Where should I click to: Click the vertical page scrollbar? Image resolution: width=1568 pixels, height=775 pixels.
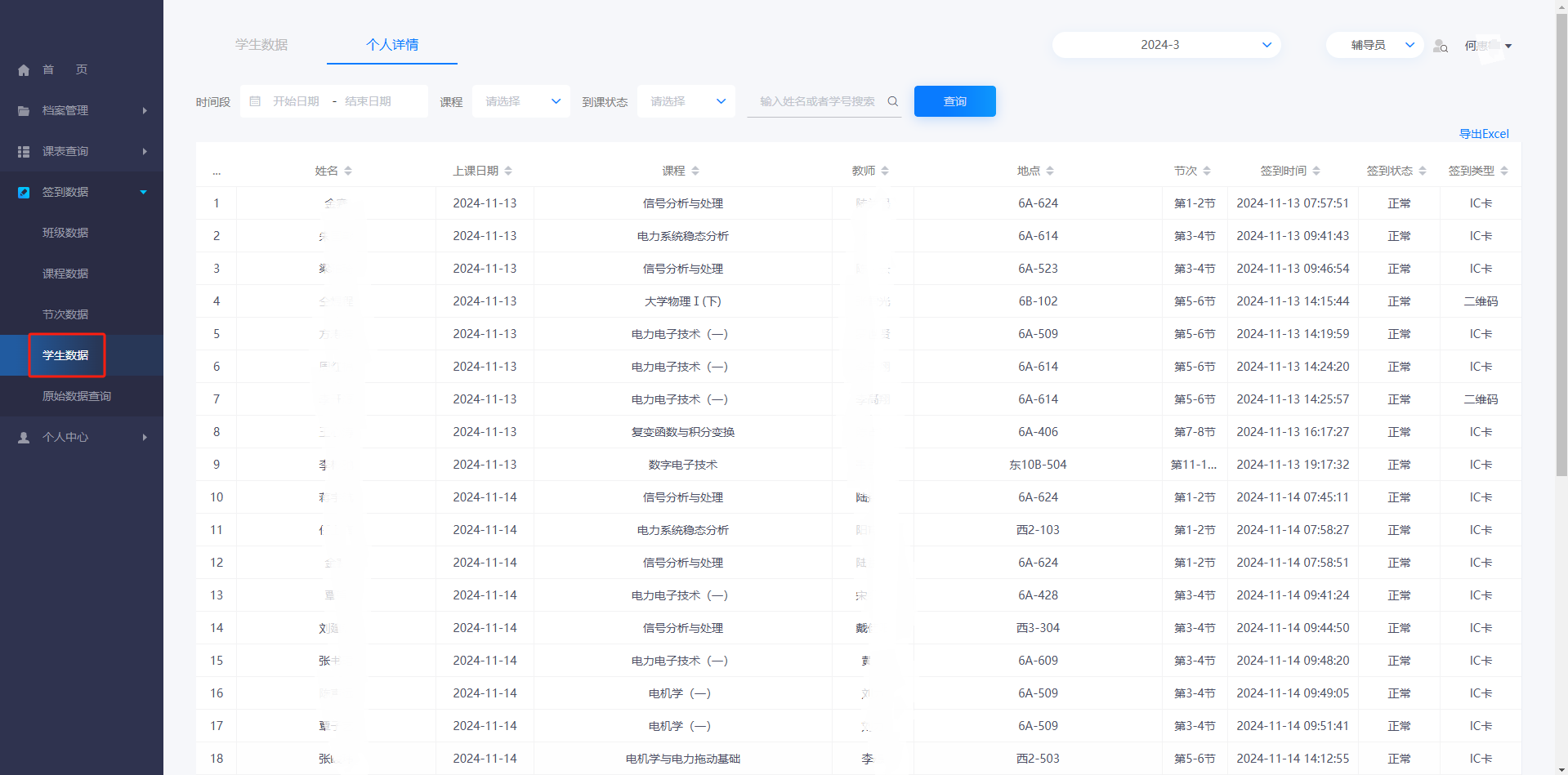tap(1561, 245)
